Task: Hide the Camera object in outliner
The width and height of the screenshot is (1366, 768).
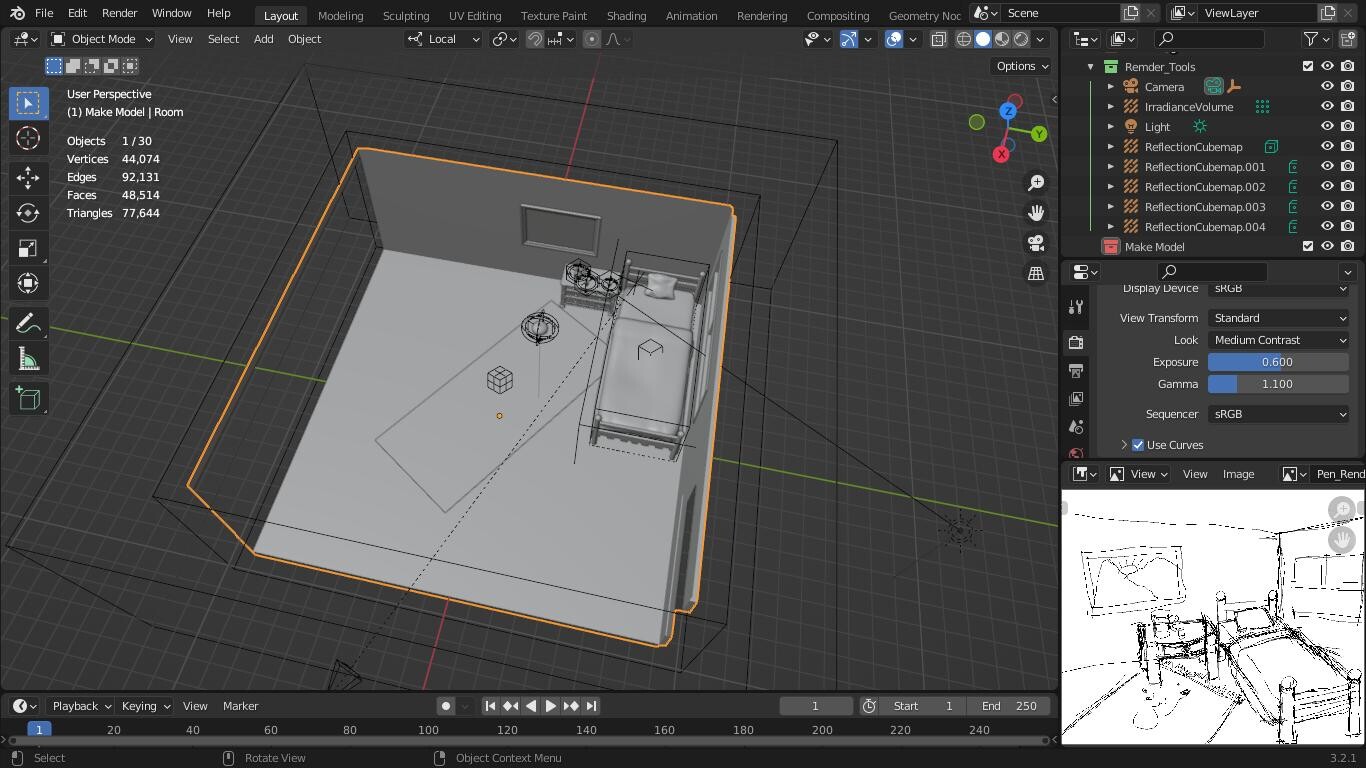Action: pos(1327,87)
